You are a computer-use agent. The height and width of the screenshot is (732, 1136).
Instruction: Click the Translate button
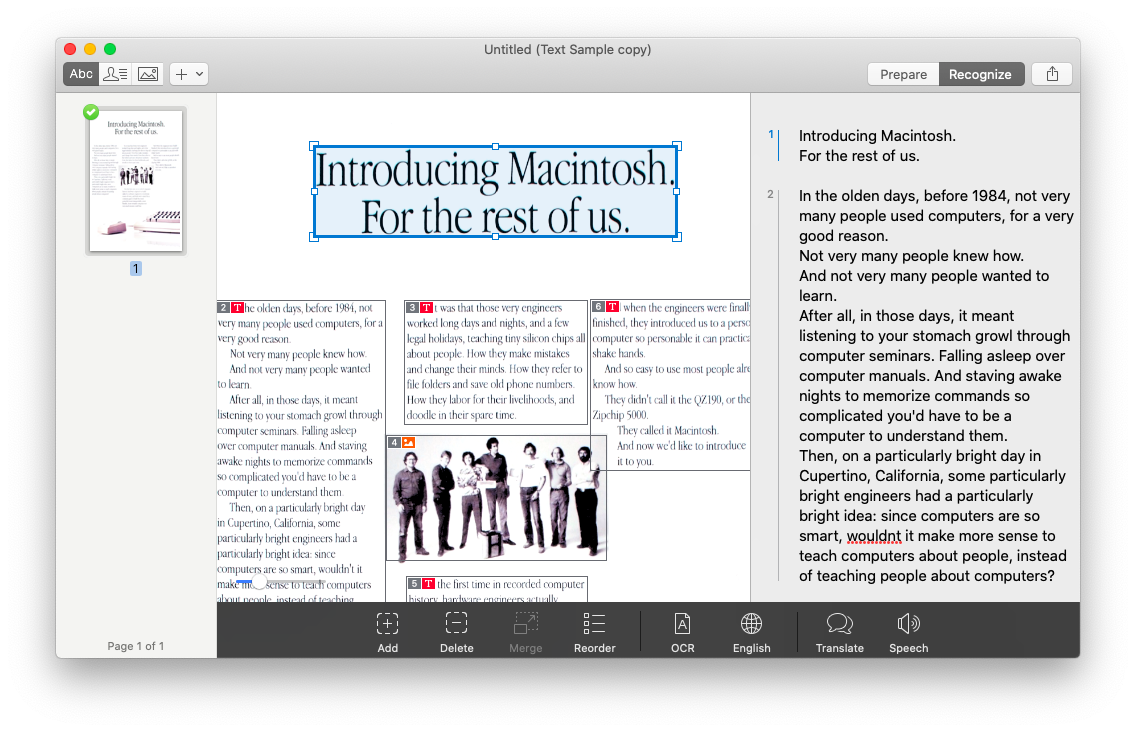tap(839, 632)
